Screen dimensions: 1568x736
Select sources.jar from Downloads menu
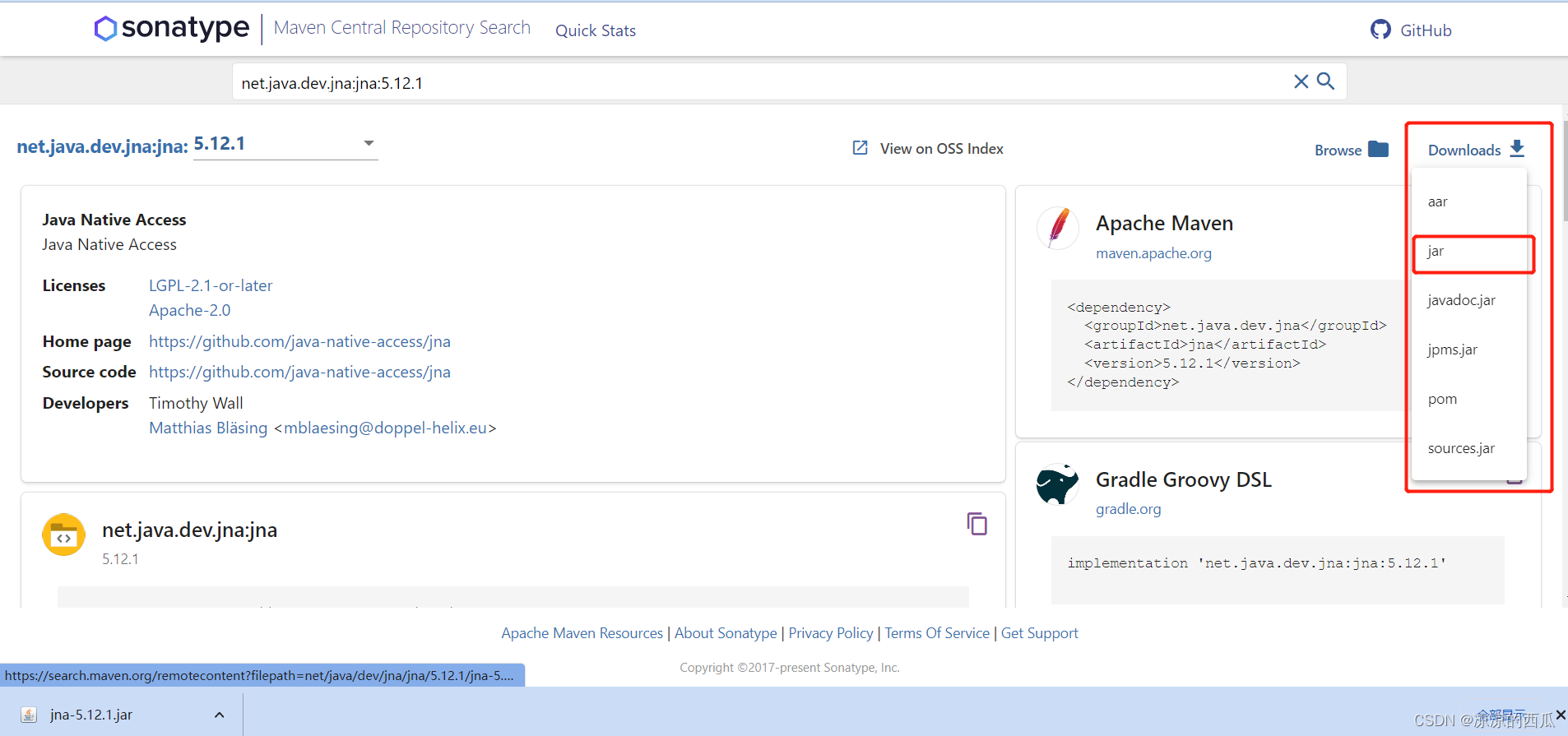[1469, 448]
